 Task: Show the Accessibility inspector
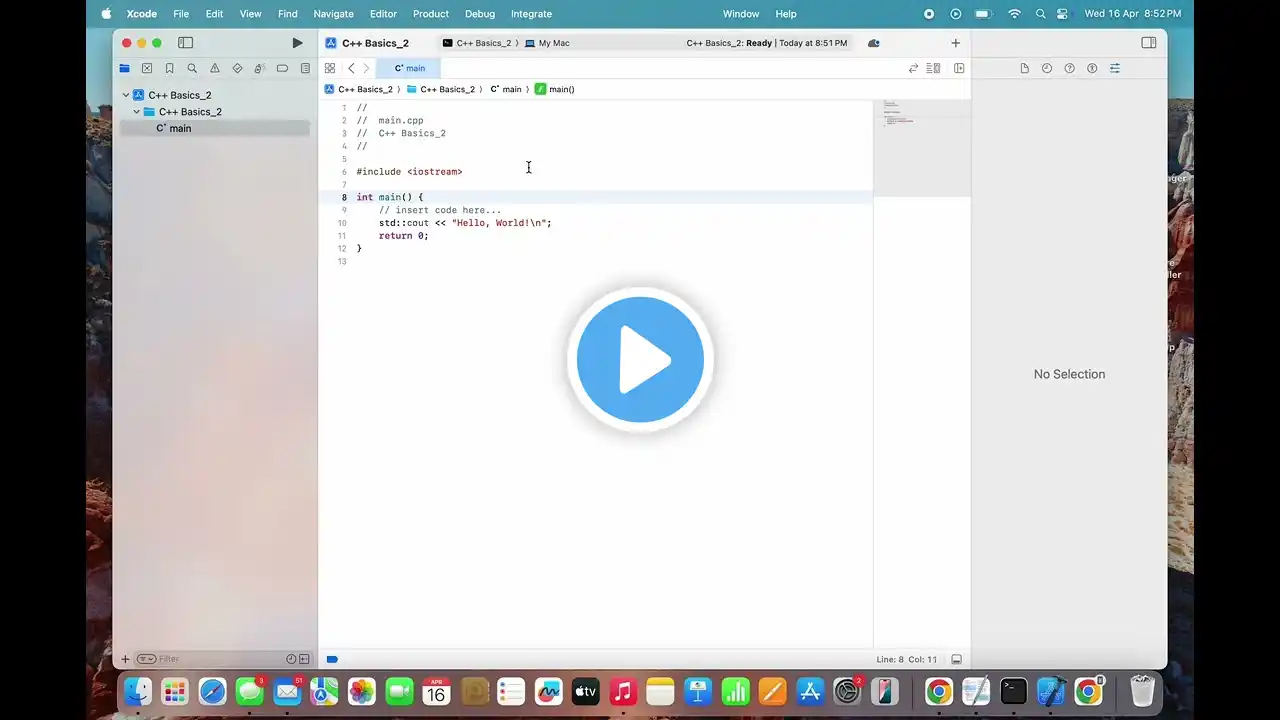pyautogui.click(x=1092, y=68)
